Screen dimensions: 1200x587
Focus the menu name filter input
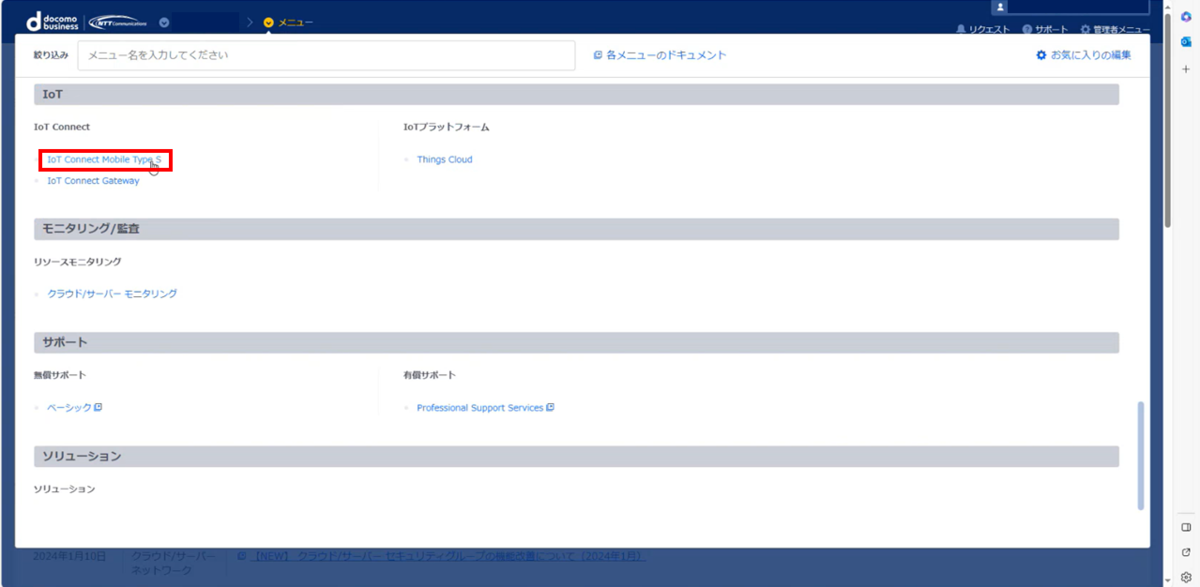click(x=326, y=55)
